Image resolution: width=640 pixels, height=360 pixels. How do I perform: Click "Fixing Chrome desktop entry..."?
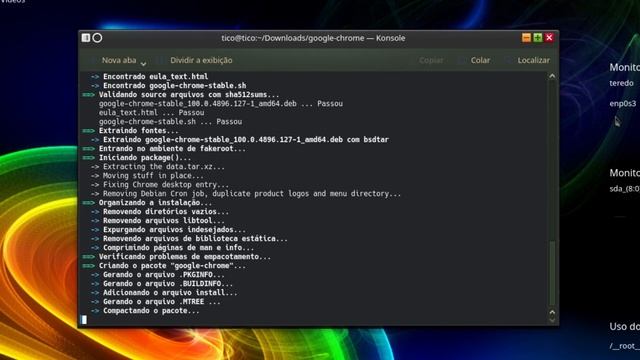coord(166,184)
